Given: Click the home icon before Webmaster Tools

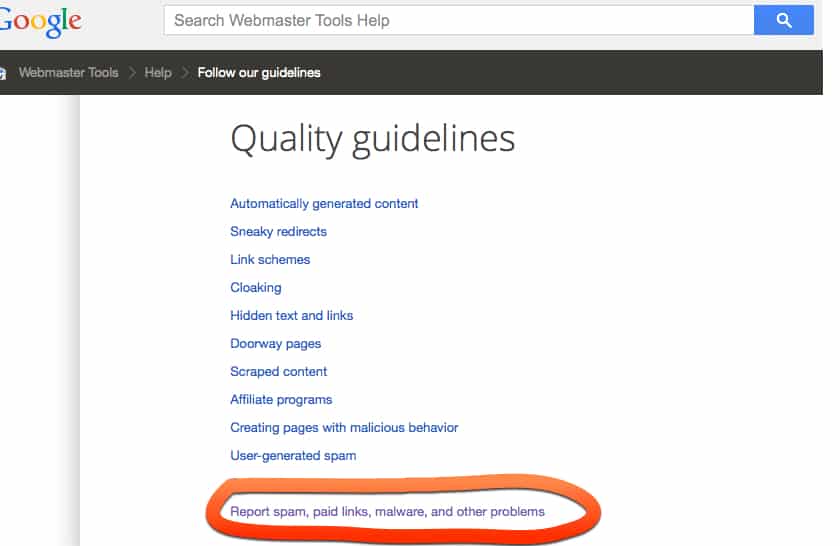Looking at the screenshot, I should coord(3,73).
